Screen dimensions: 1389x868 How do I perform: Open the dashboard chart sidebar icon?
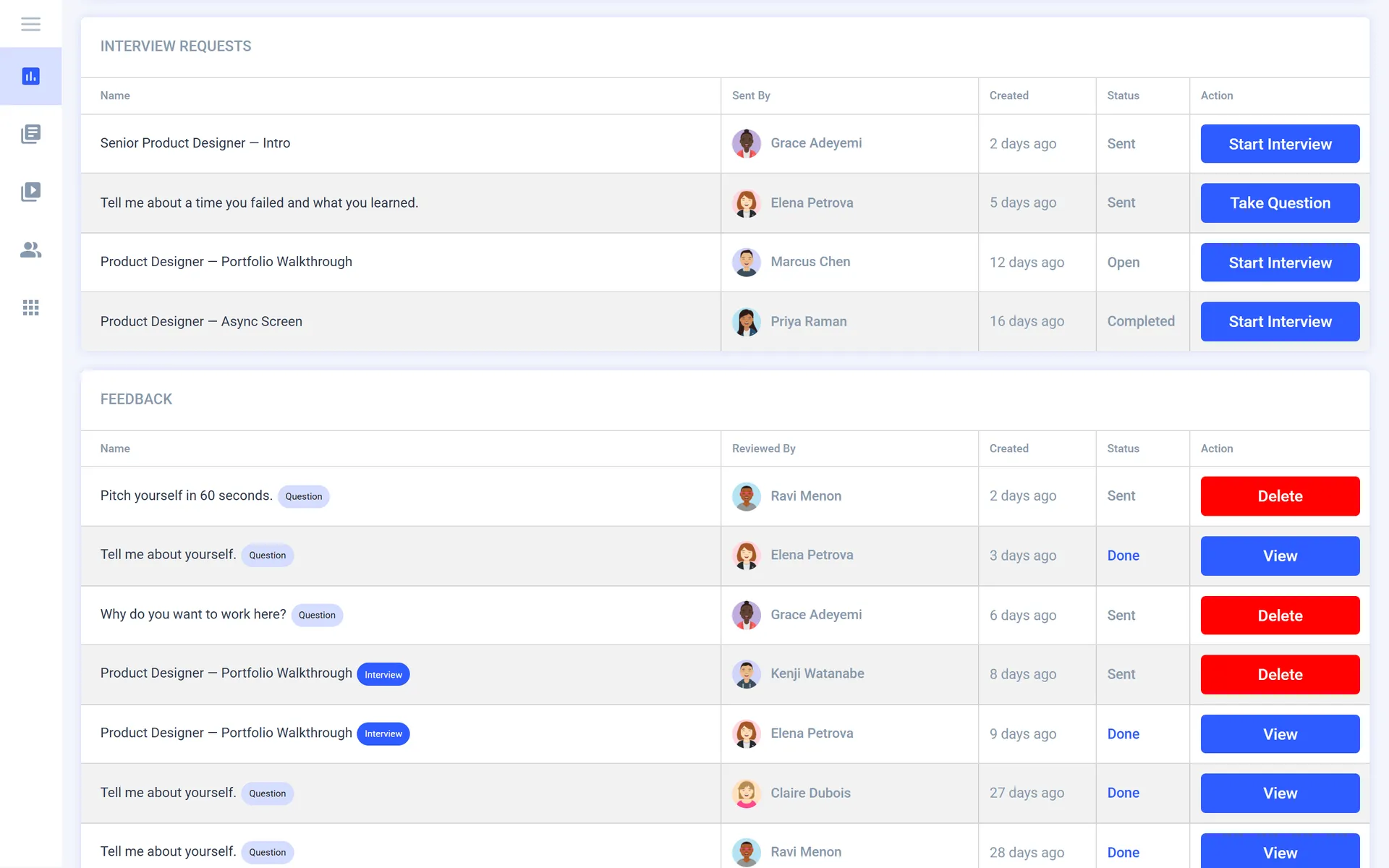[x=30, y=76]
